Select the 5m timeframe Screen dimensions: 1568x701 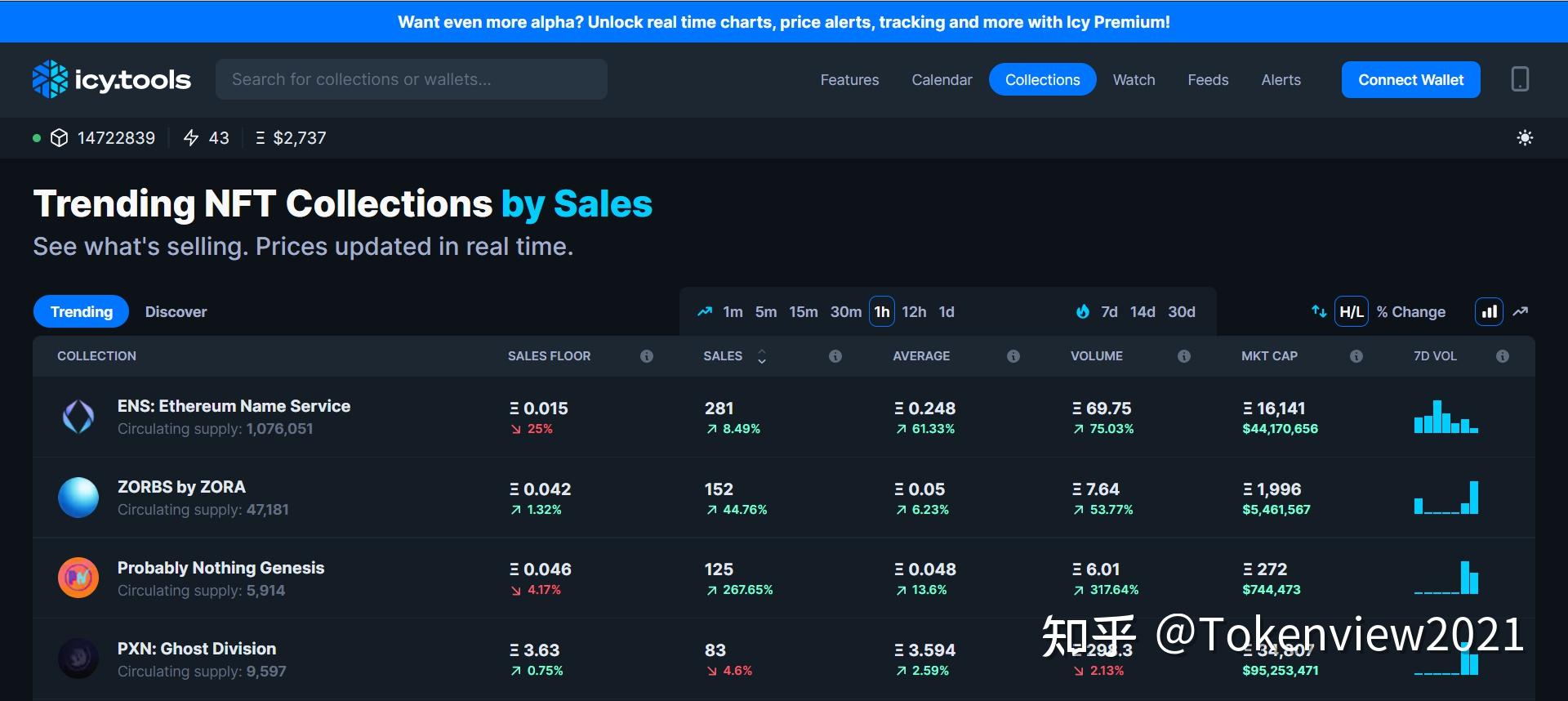766,312
